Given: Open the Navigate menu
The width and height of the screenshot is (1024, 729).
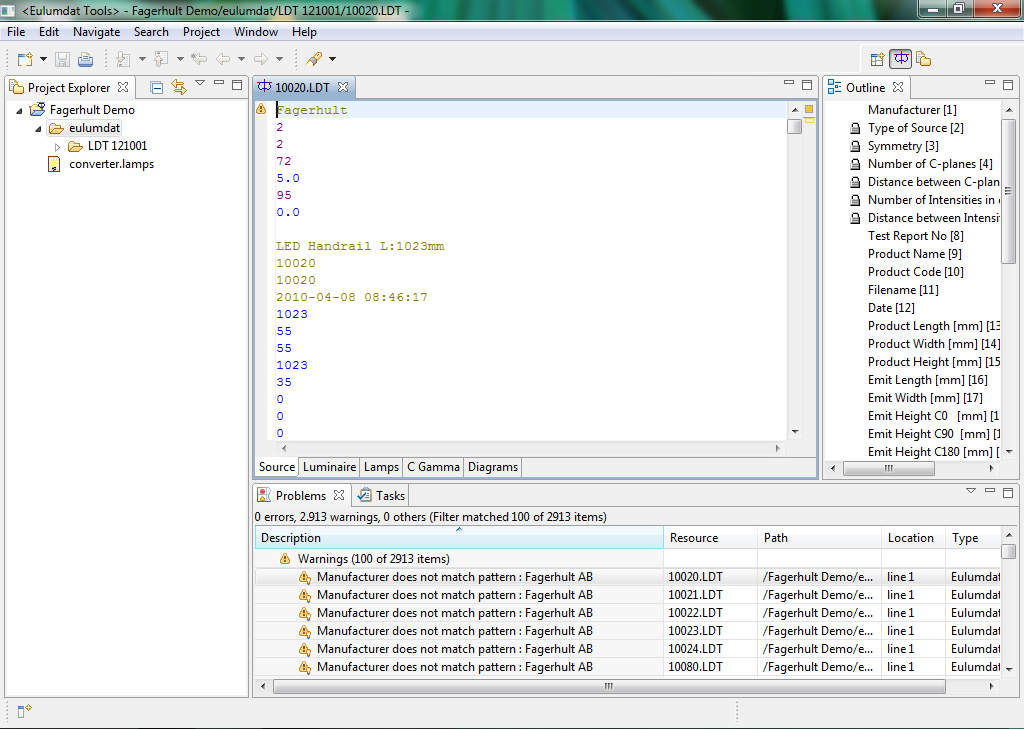Looking at the screenshot, I should (96, 32).
